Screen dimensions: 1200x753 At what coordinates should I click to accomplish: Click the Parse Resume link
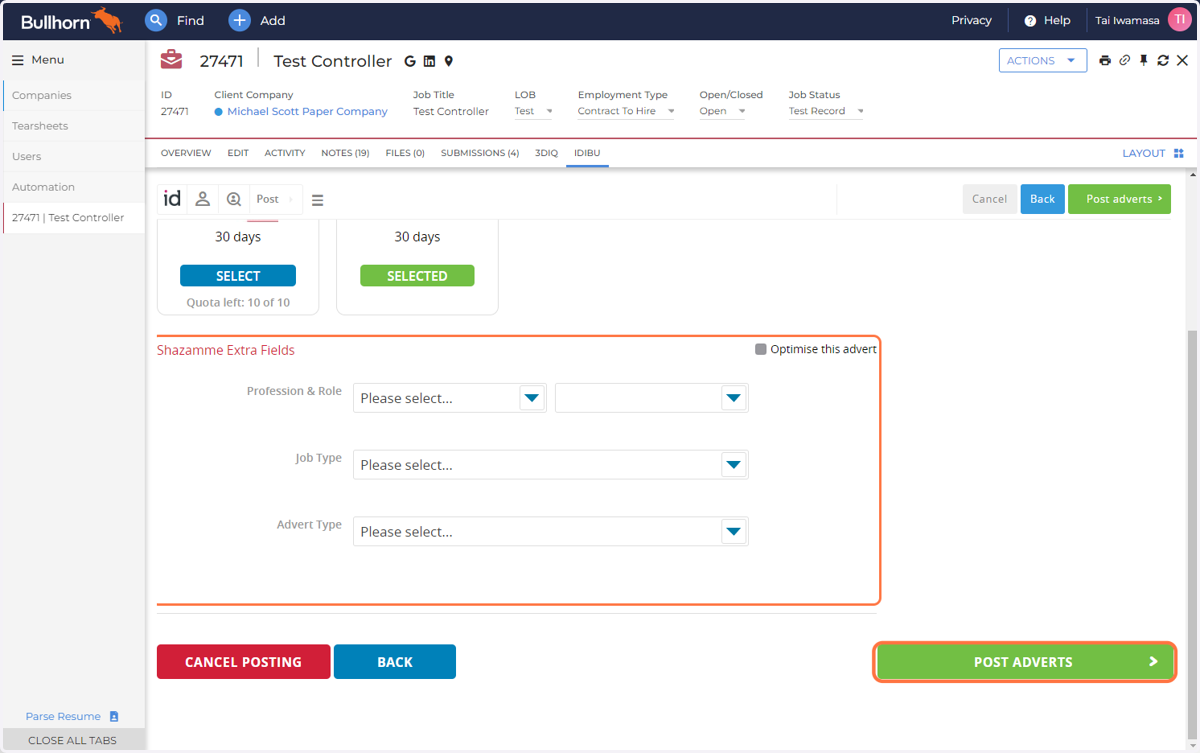point(63,717)
